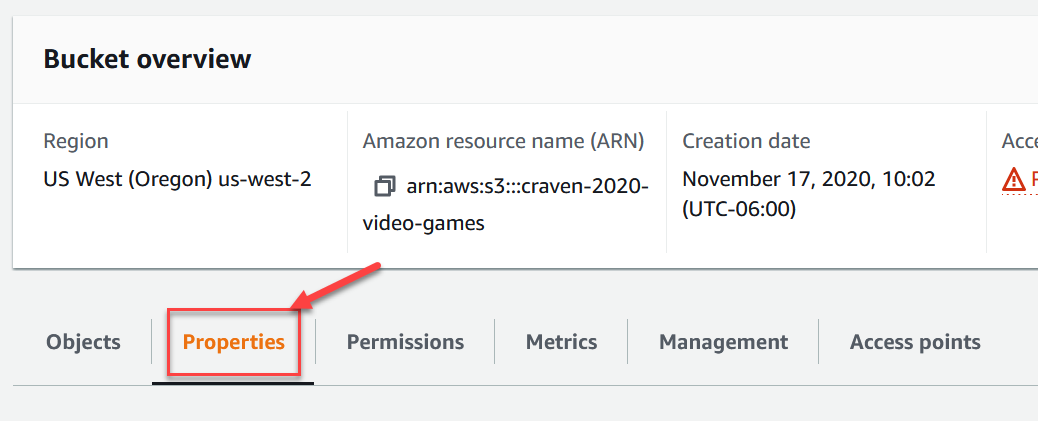Screen dimensions: 1038x421
Task: Click the Amazon resource name (ARN) label
Action: pos(503,141)
